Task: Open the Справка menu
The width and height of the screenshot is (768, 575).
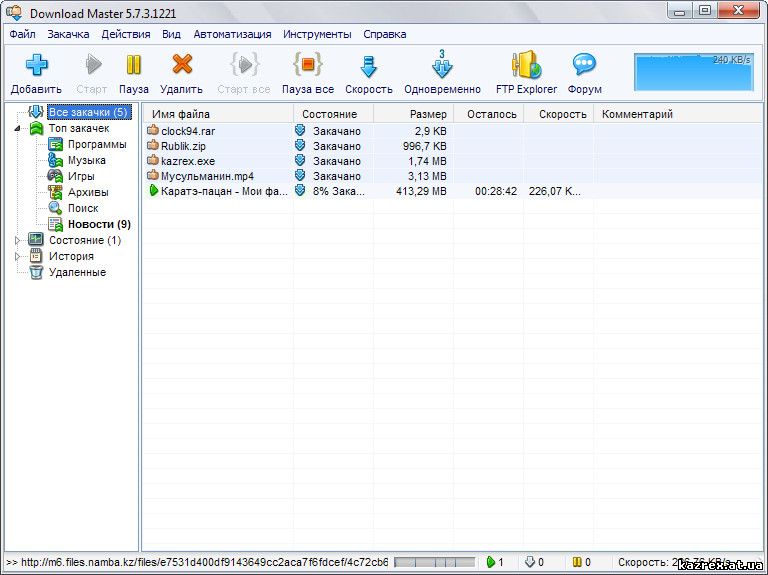Action: click(384, 34)
